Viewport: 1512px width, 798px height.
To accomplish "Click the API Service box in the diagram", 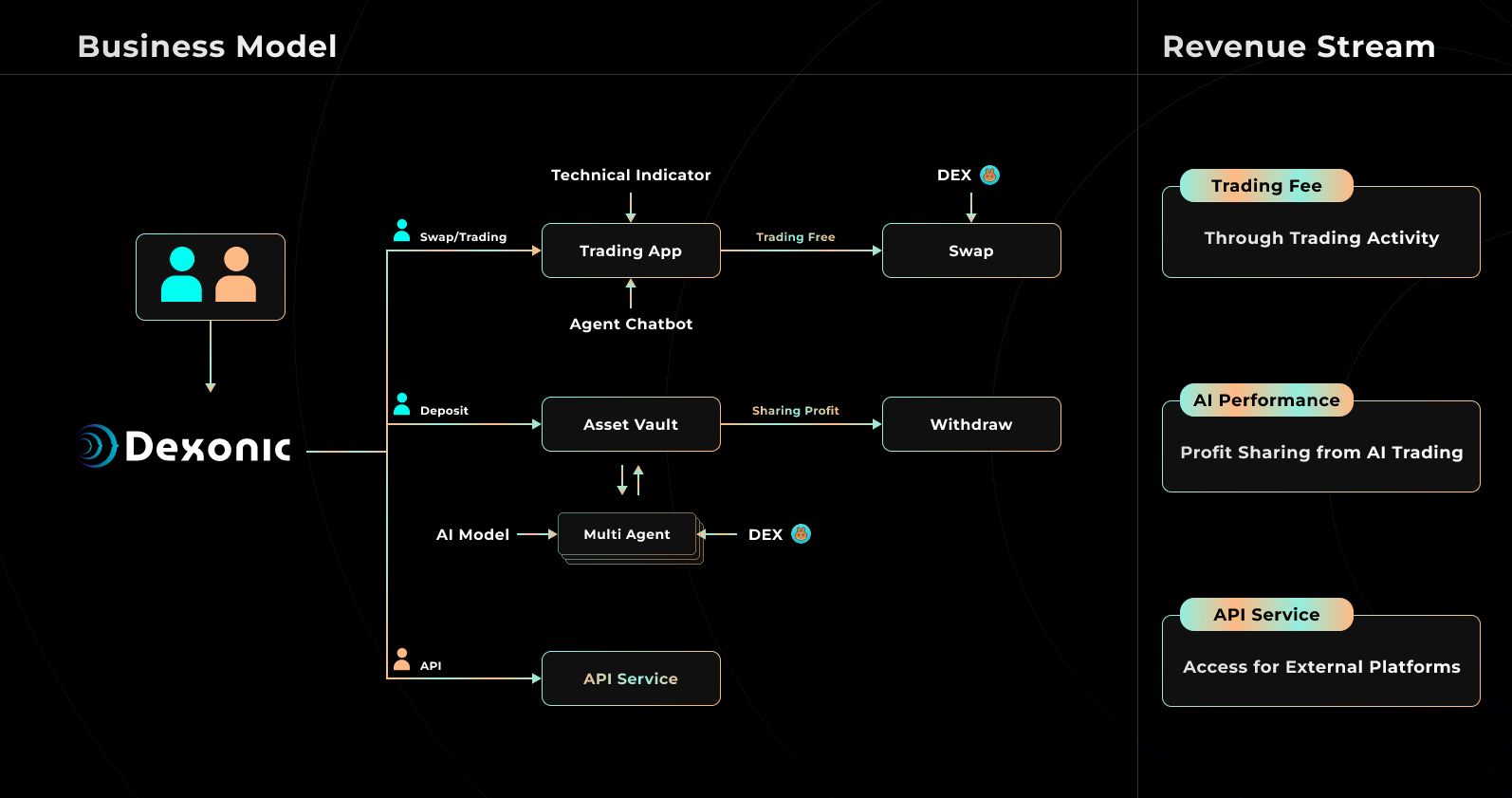I will tap(631, 678).
